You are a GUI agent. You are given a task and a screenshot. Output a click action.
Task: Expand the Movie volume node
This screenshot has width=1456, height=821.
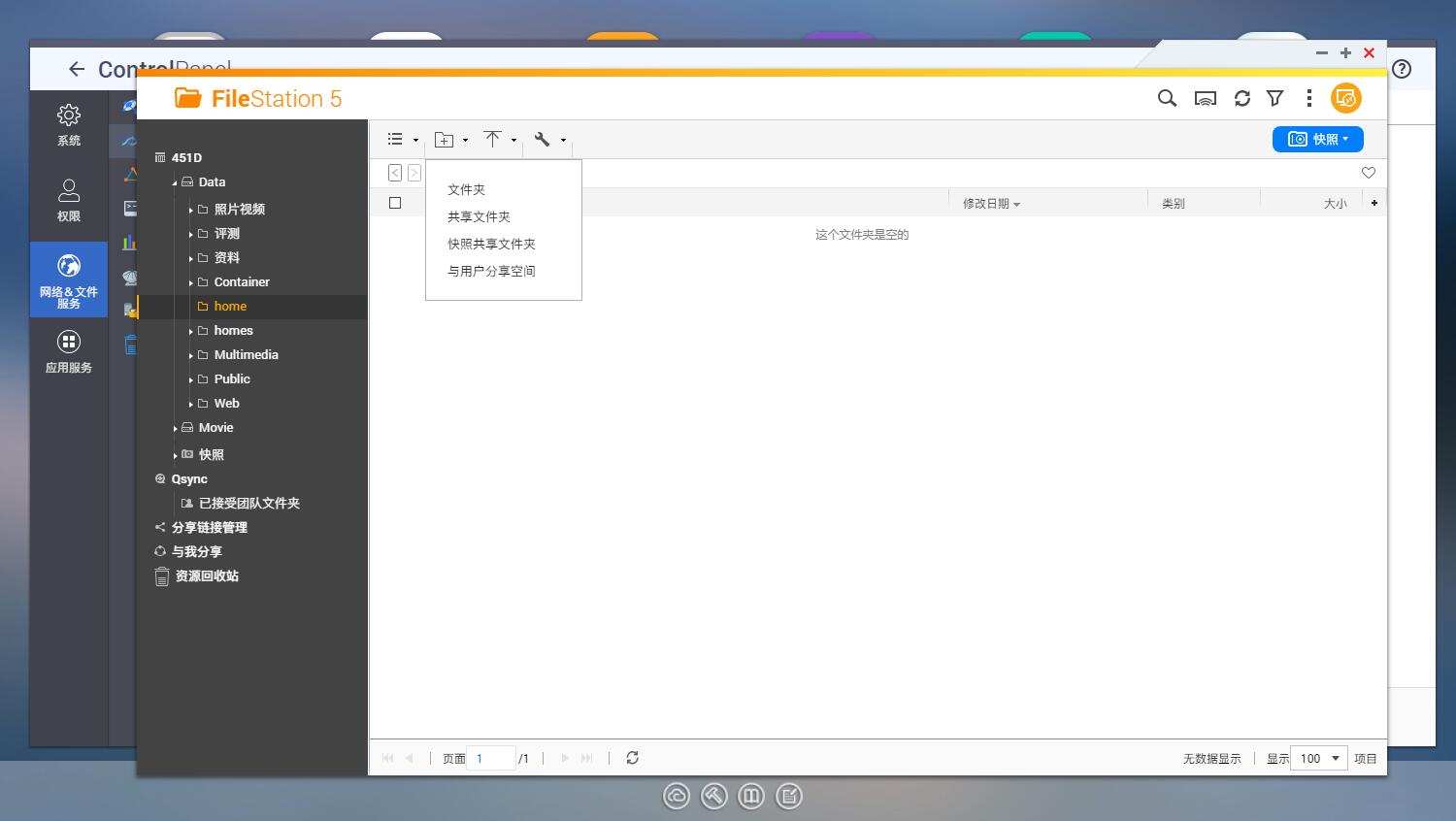point(176,428)
